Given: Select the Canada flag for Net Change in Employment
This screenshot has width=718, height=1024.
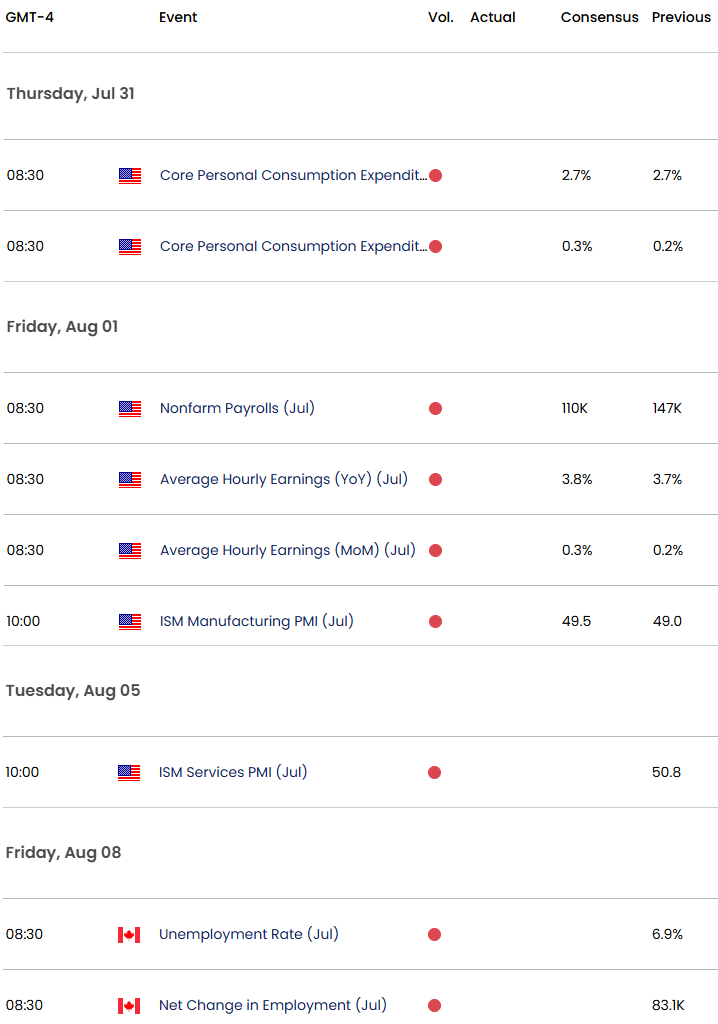Looking at the screenshot, I should 129,1005.
